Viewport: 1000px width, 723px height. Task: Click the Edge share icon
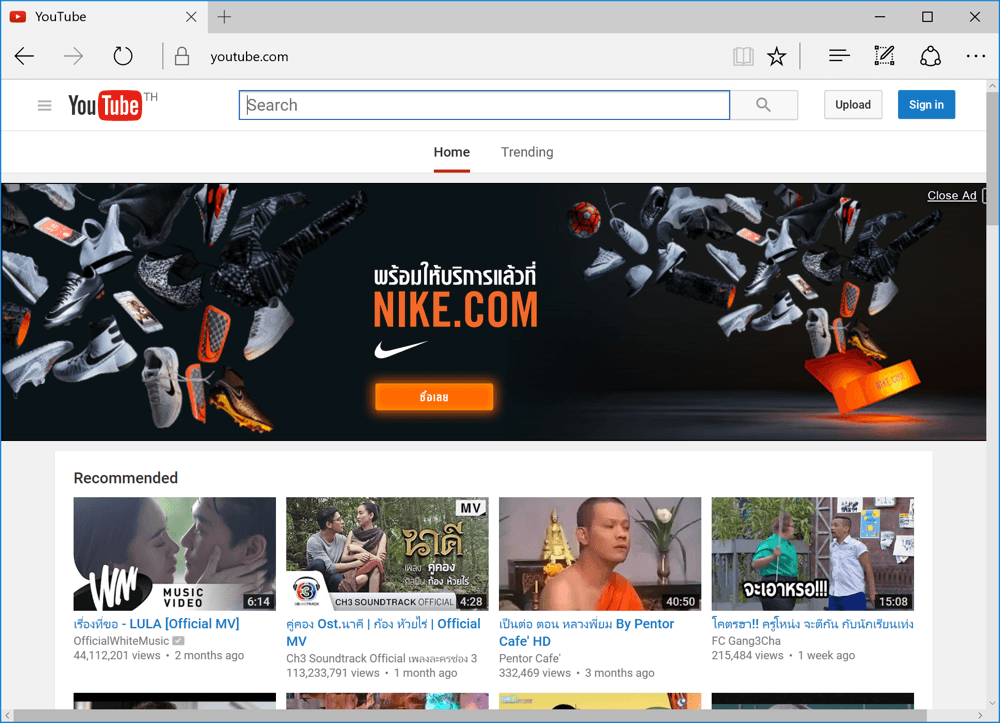tap(930, 56)
